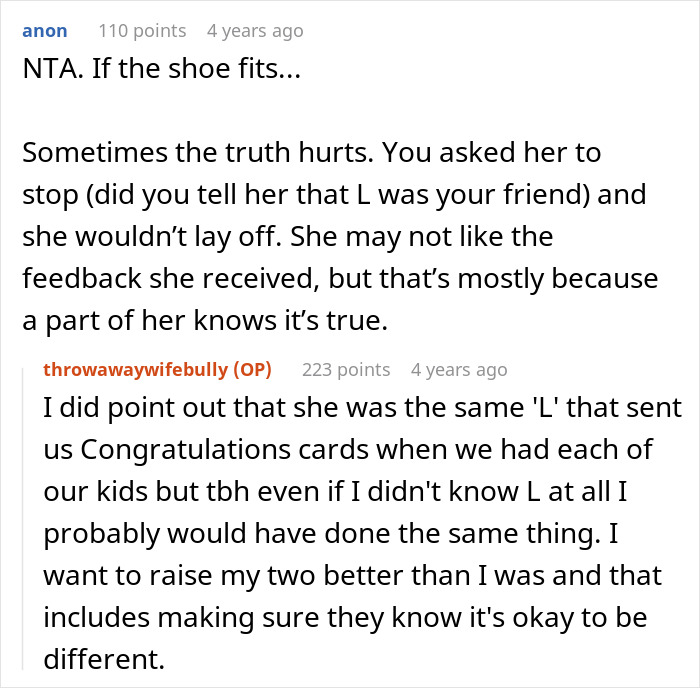Viewport: 700px width, 688px height.
Task: Click the word 'NTA' in anon's comment
Action: coord(47,71)
